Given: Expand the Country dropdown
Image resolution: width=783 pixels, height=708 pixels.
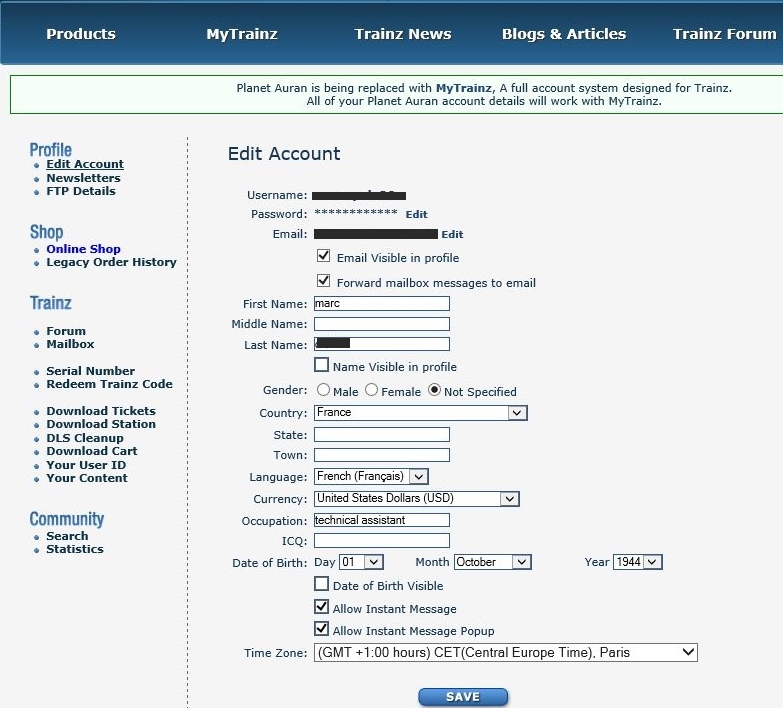Looking at the screenshot, I should [x=420, y=413].
